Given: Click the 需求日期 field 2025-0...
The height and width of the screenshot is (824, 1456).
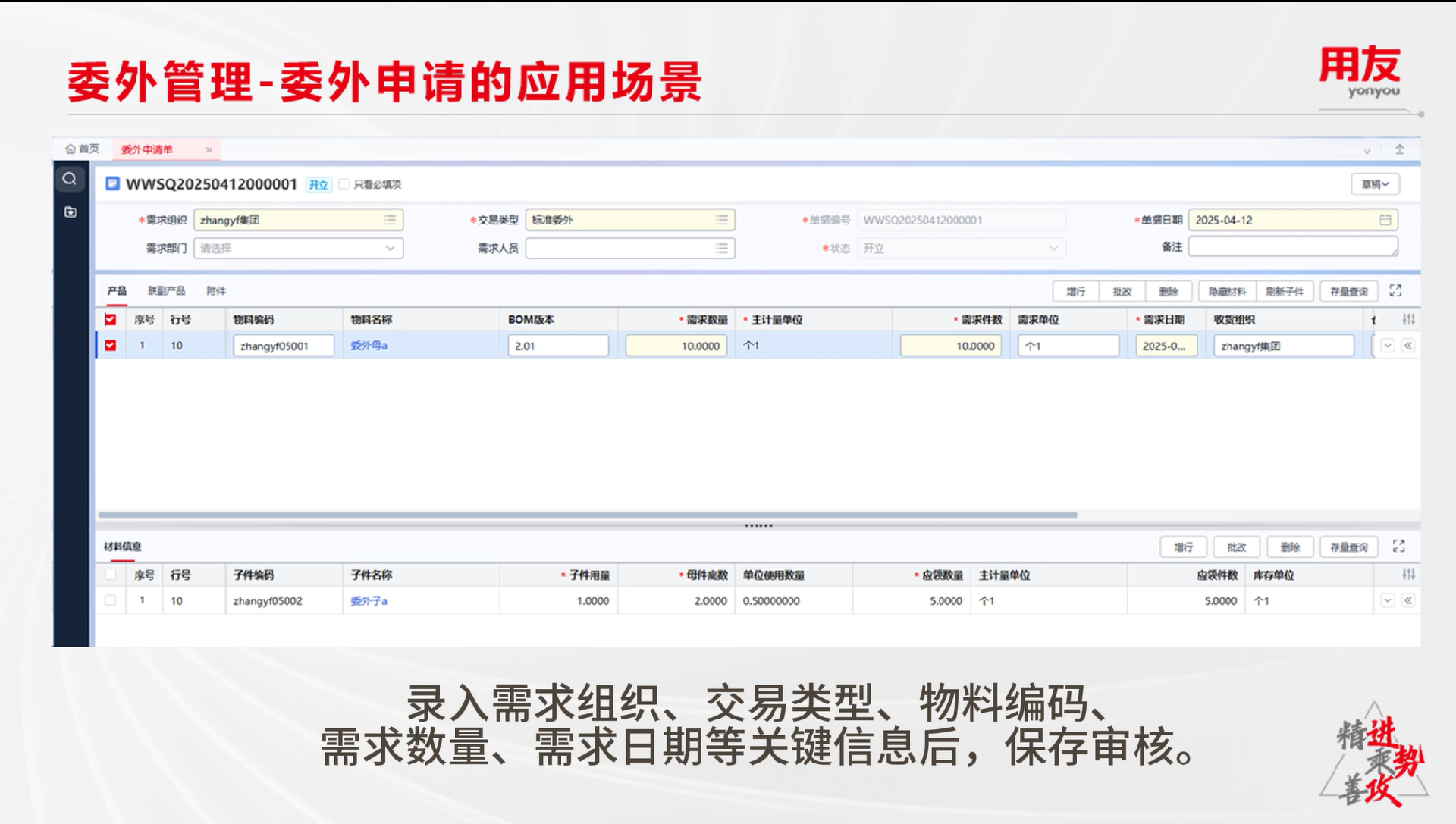Looking at the screenshot, I should coord(1166,346).
